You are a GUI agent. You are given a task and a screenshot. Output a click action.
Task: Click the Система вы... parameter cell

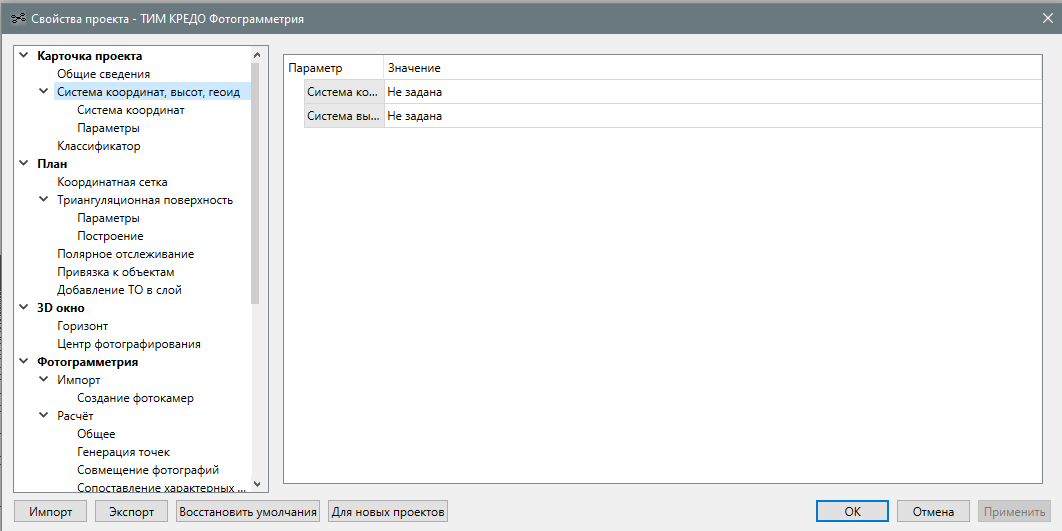[x=344, y=116]
